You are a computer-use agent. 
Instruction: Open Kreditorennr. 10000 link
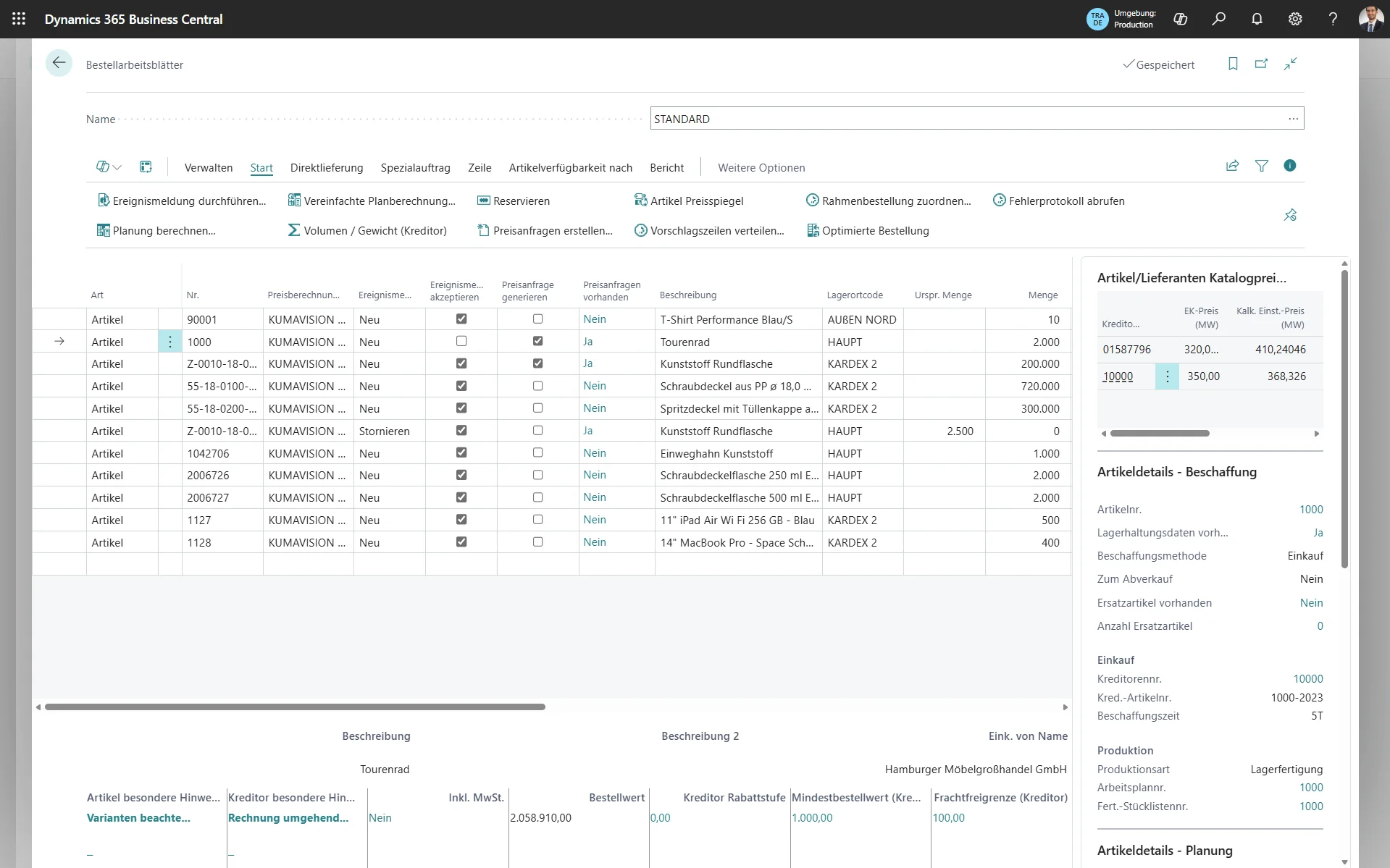tap(1308, 679)
